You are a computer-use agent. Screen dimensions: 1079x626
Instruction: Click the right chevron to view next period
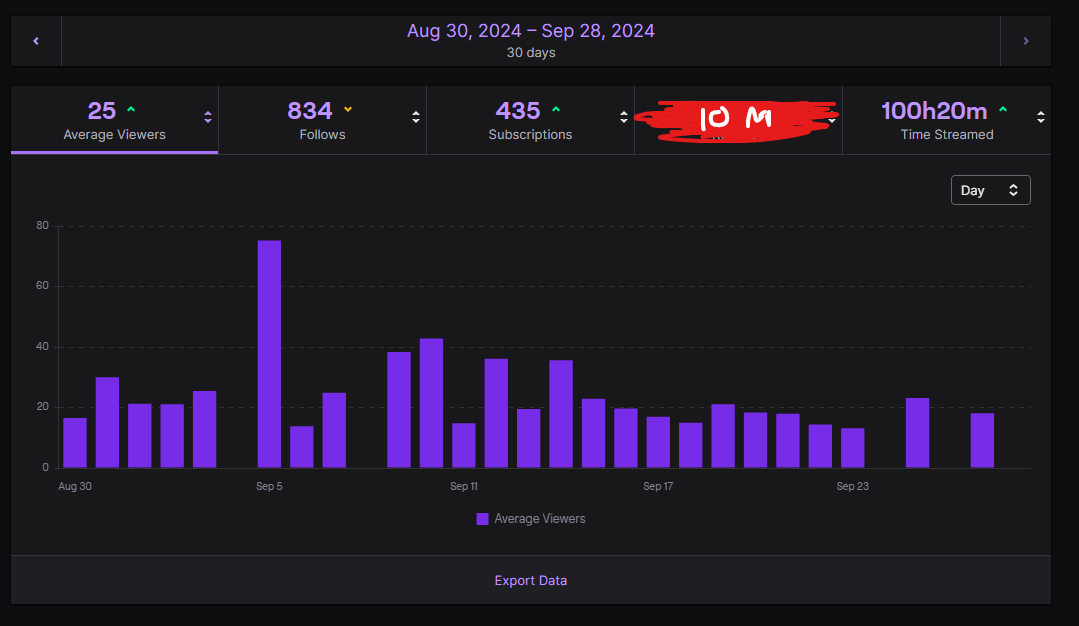tap(1025, 40)
